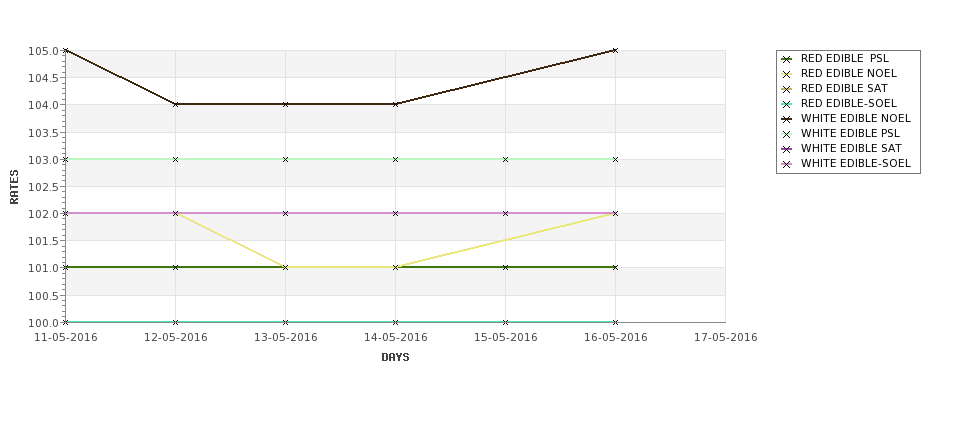
Task: Click the 102.0 data point on 15-05-2016
Action: 505,213
